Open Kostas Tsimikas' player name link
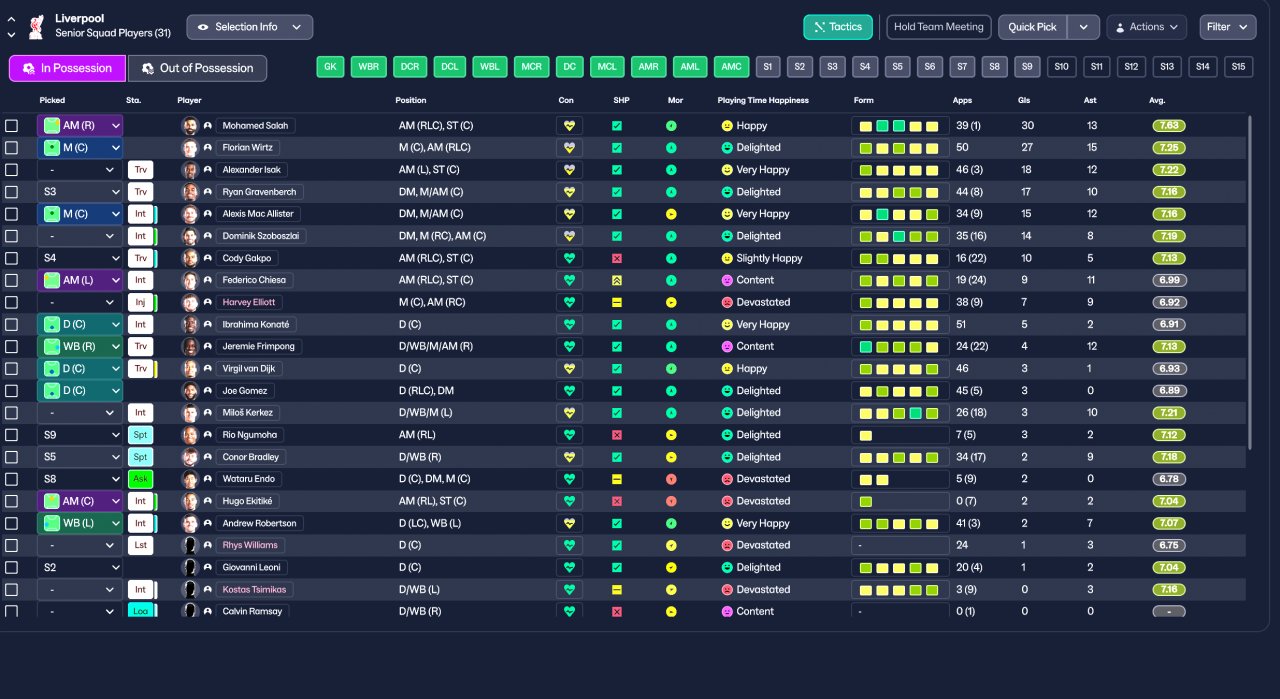 click(255, 589)
